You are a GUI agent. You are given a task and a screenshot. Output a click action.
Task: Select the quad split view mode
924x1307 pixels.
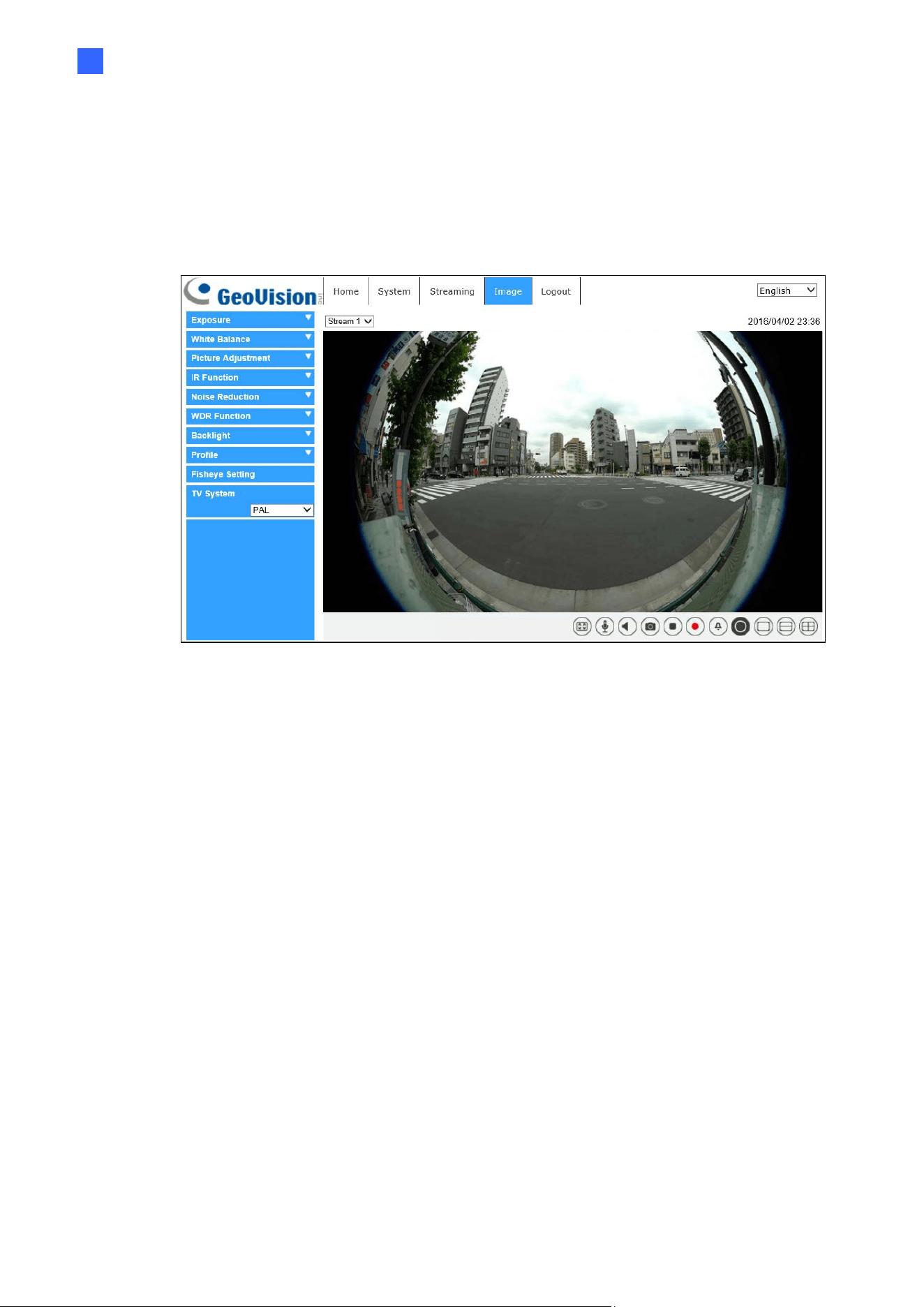[808, 626]
